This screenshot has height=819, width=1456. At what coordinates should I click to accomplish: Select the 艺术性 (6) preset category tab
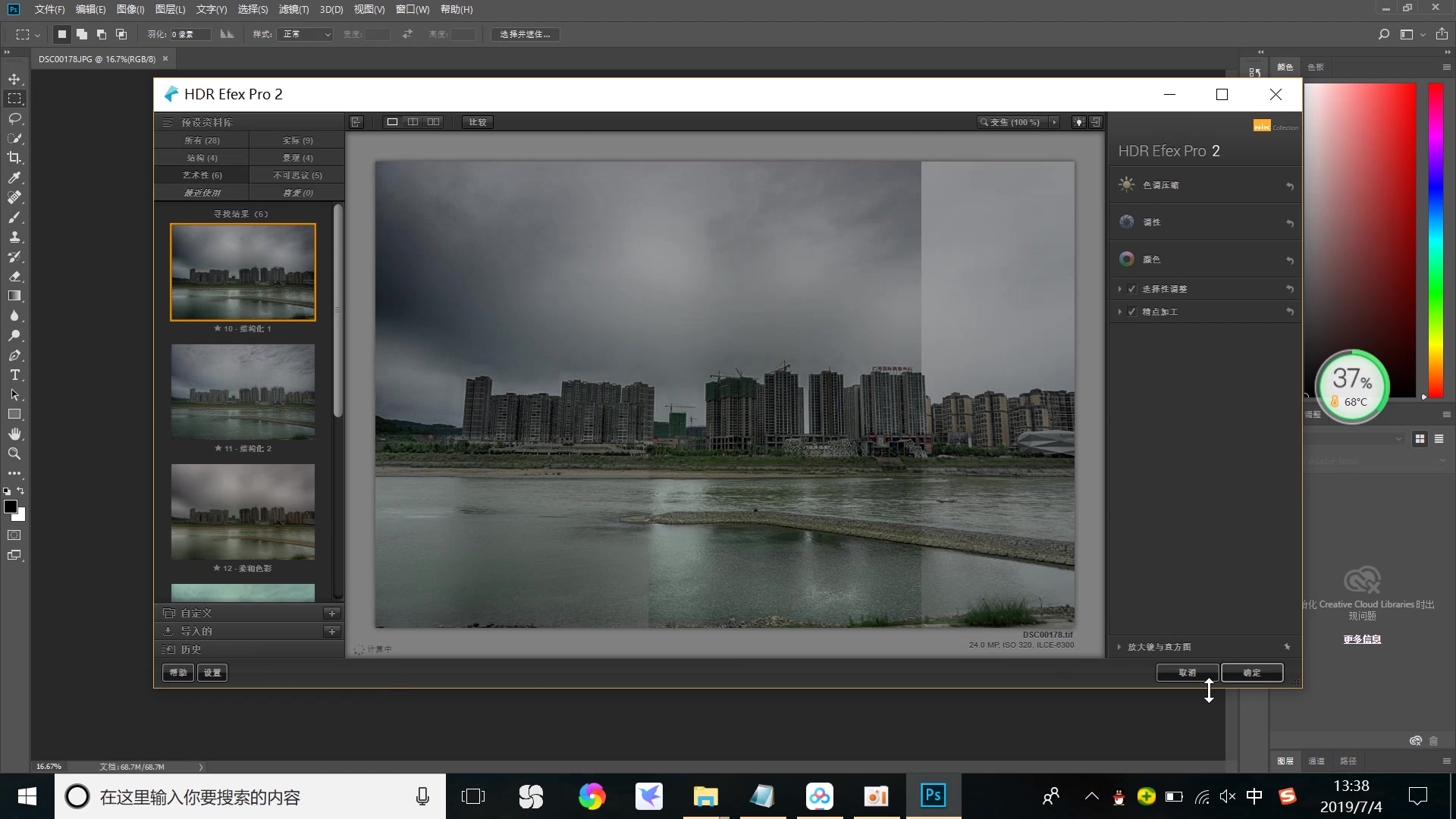(202, 175)
